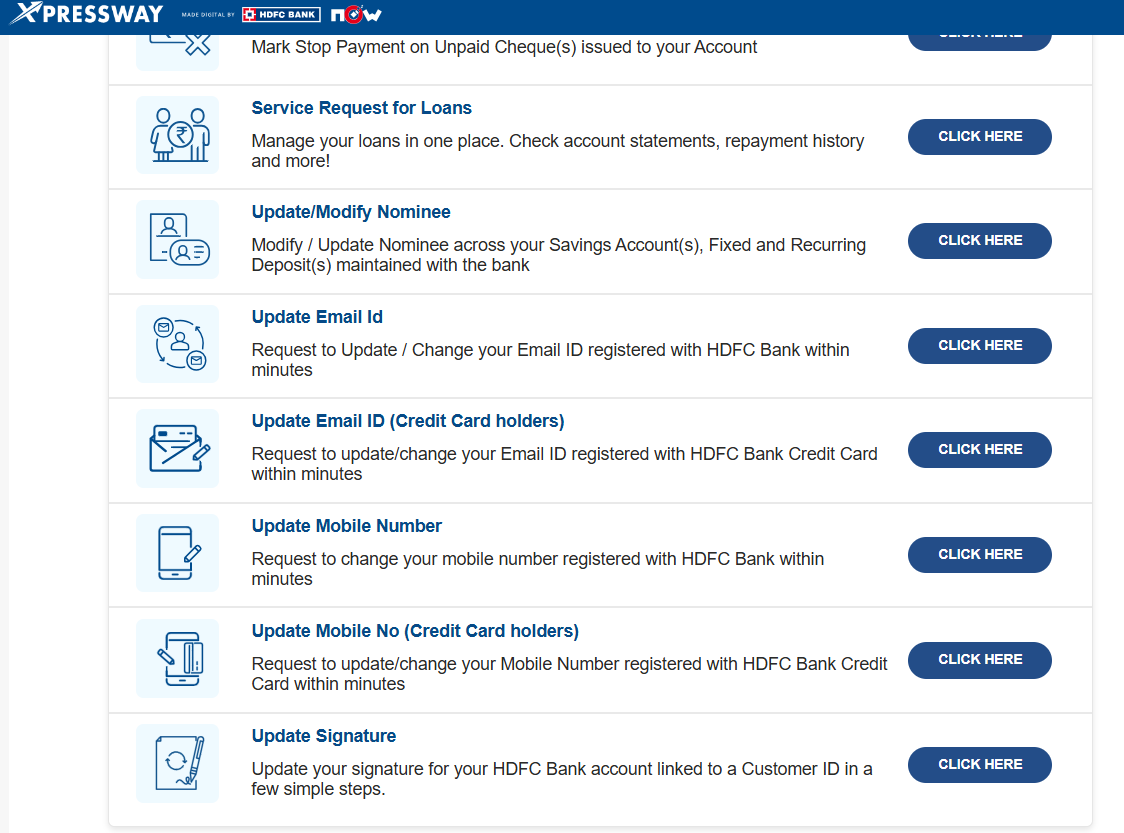Click the Update/Modify Nominee icon
Viewport: 1124px width, 833px height.
[x=178, y=239]
